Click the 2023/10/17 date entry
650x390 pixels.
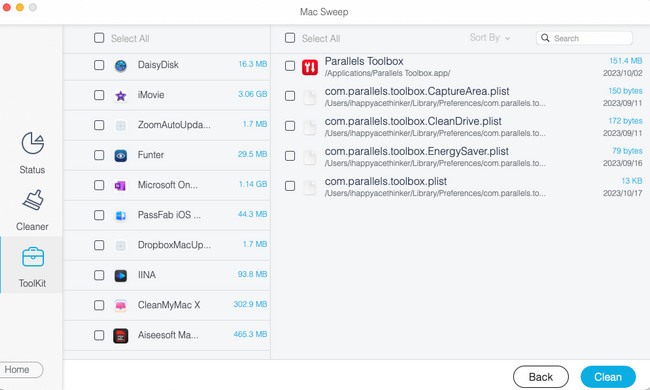coord(623,193)
